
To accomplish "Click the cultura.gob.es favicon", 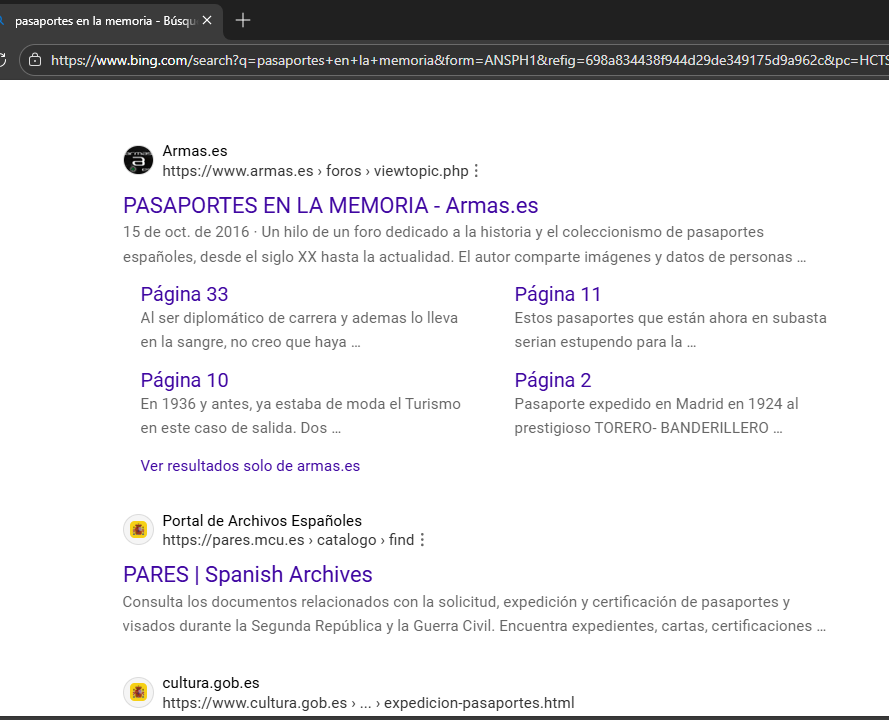I will point(138,692).
